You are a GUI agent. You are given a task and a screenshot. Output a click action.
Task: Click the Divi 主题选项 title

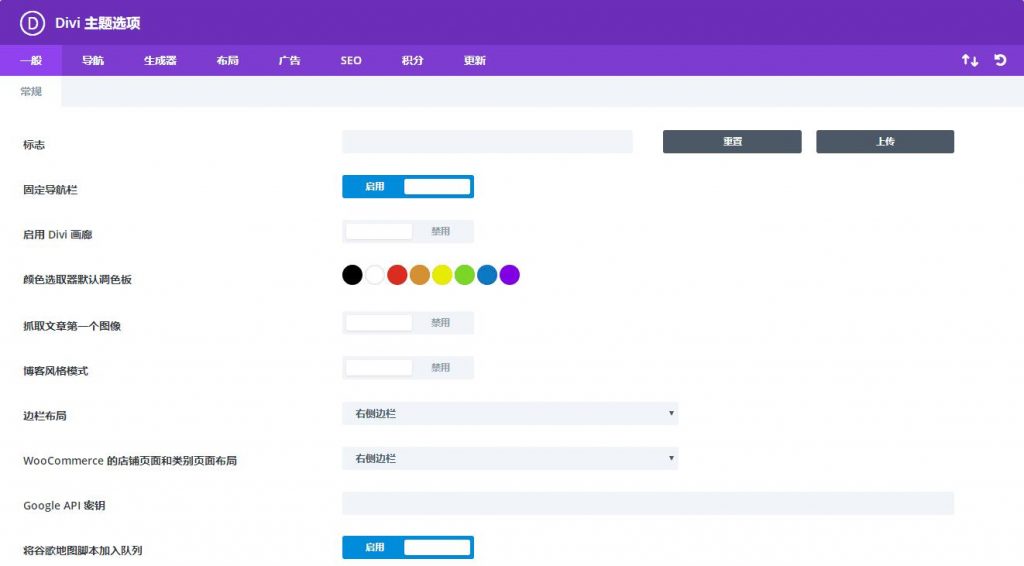click(x=97, y=23)
